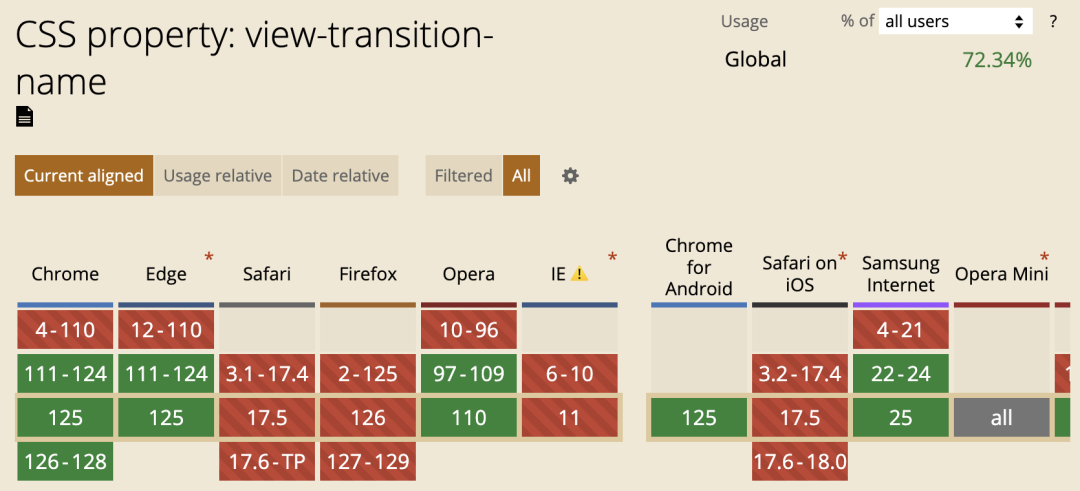This screenshot has height=491, width=1080.
Task: Select the Filtered browsers option
Action: (464, 176)
